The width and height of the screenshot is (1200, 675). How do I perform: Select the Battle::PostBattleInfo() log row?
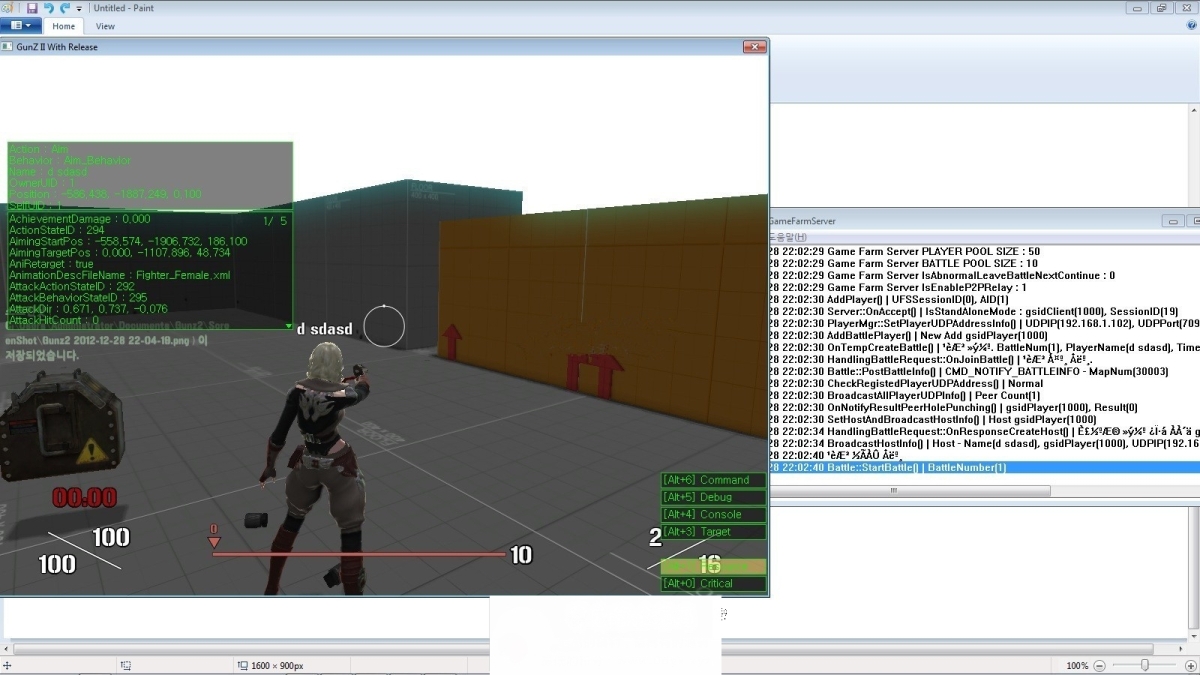(984, 371)
